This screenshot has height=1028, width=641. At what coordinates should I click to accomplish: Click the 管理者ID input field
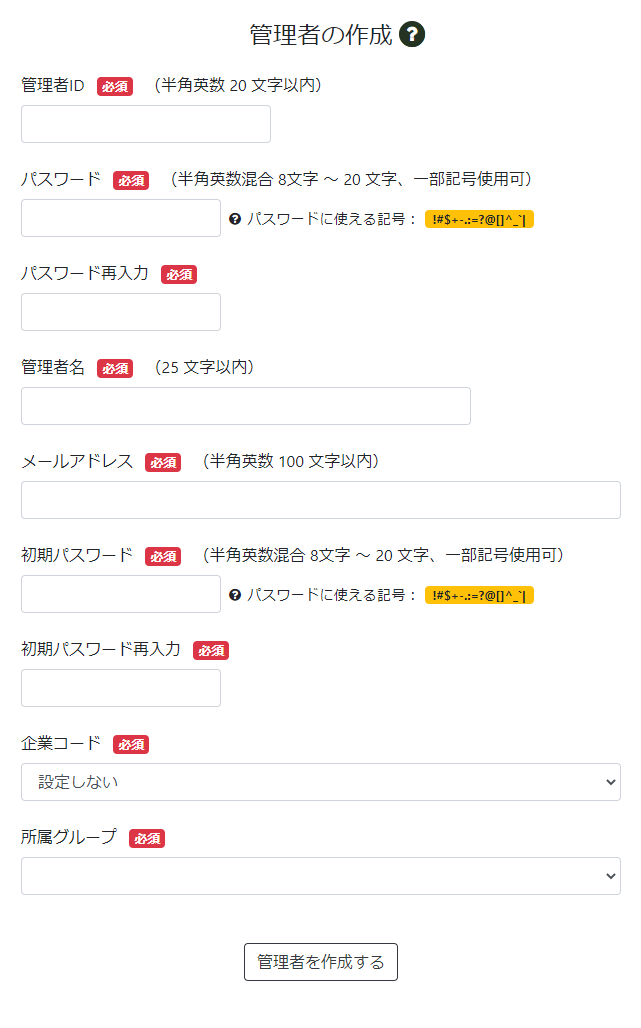146,124
